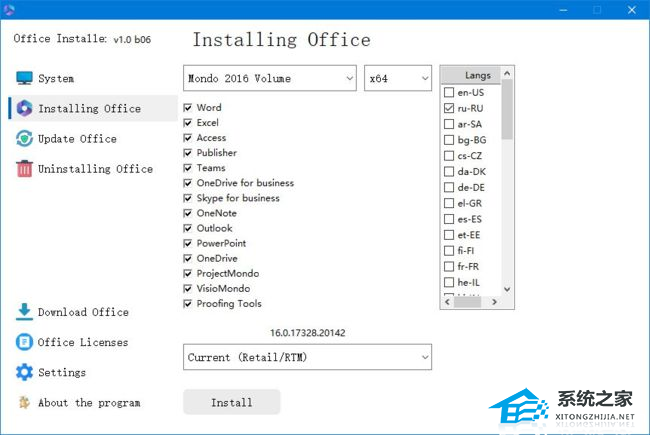Open the Mondo 2016 Volume dropdown
650x435 pixels.
click(270, 78)
